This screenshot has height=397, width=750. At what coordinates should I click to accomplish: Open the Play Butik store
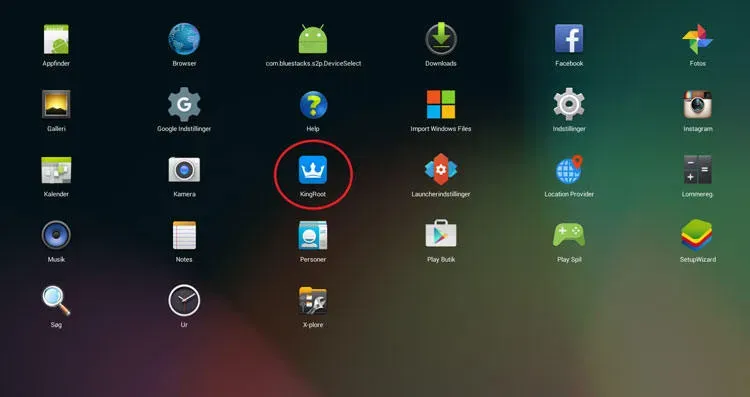441,234
